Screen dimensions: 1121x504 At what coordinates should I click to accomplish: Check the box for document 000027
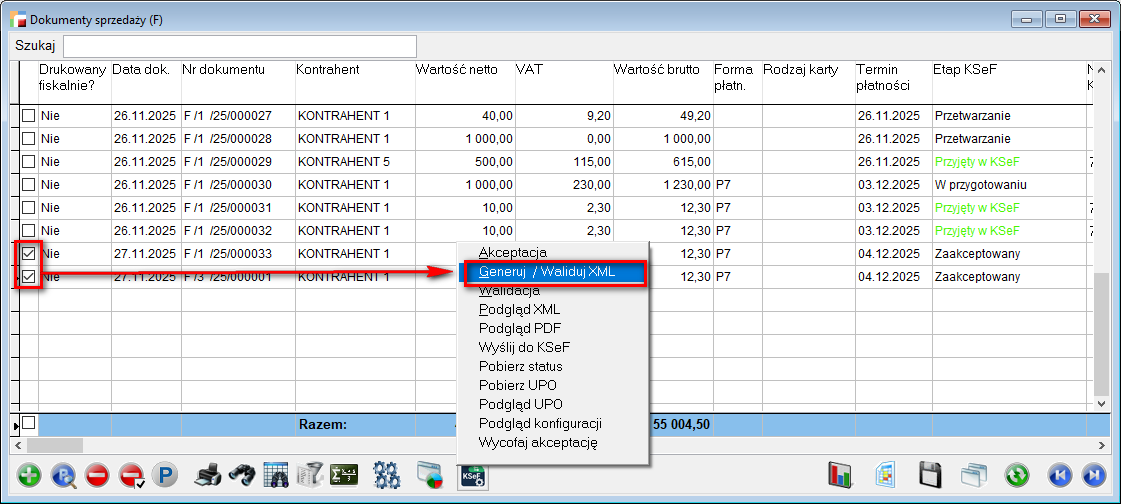pyautogui.click(x=29, y=116)
